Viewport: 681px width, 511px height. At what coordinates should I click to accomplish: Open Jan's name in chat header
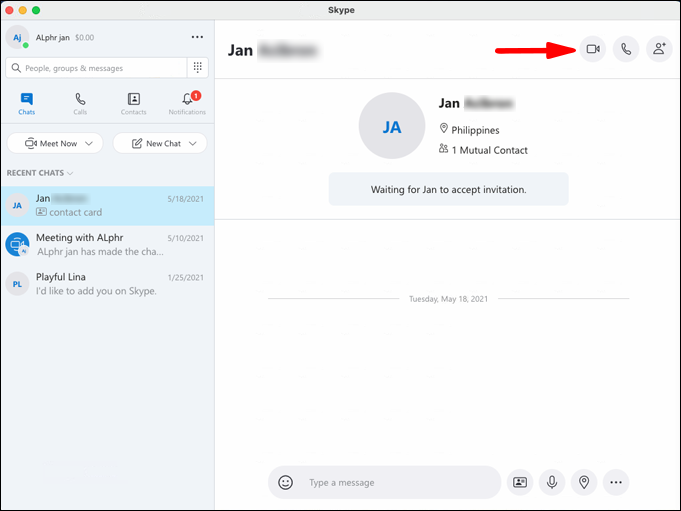(274, 50)
